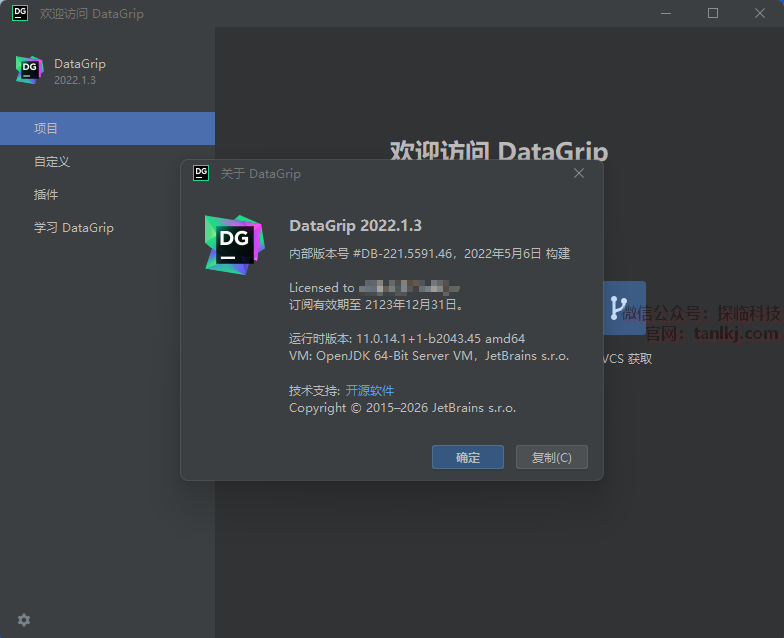The height and width of the screenshot is (638, 784).
Task: Click the 2022.1.3 version under sidebar DataGrip
Action: (75, 80)
